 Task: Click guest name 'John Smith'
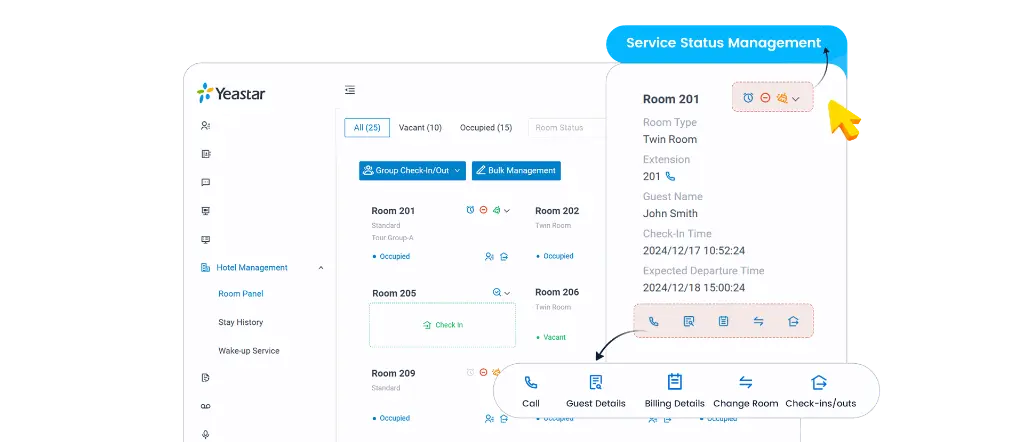[670, 213]
